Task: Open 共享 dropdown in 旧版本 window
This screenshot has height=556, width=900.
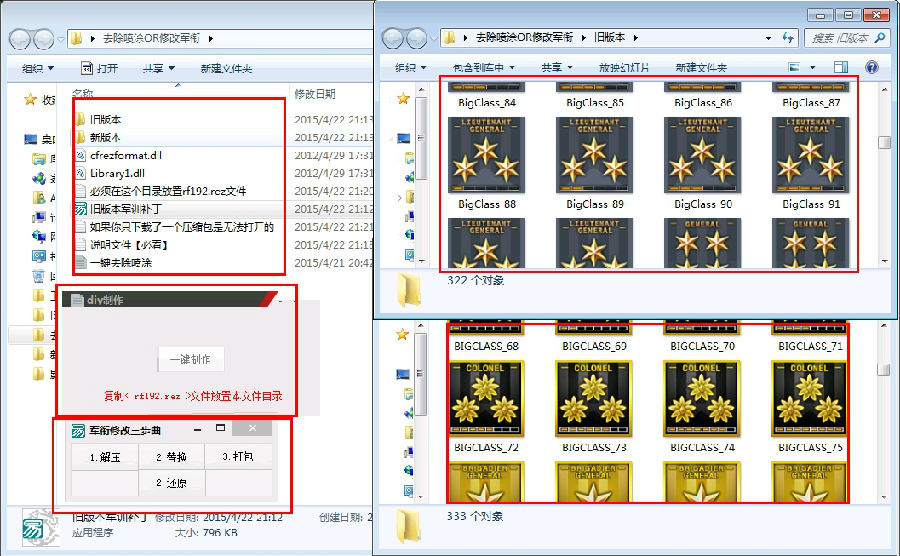Action: click(557, 68)
